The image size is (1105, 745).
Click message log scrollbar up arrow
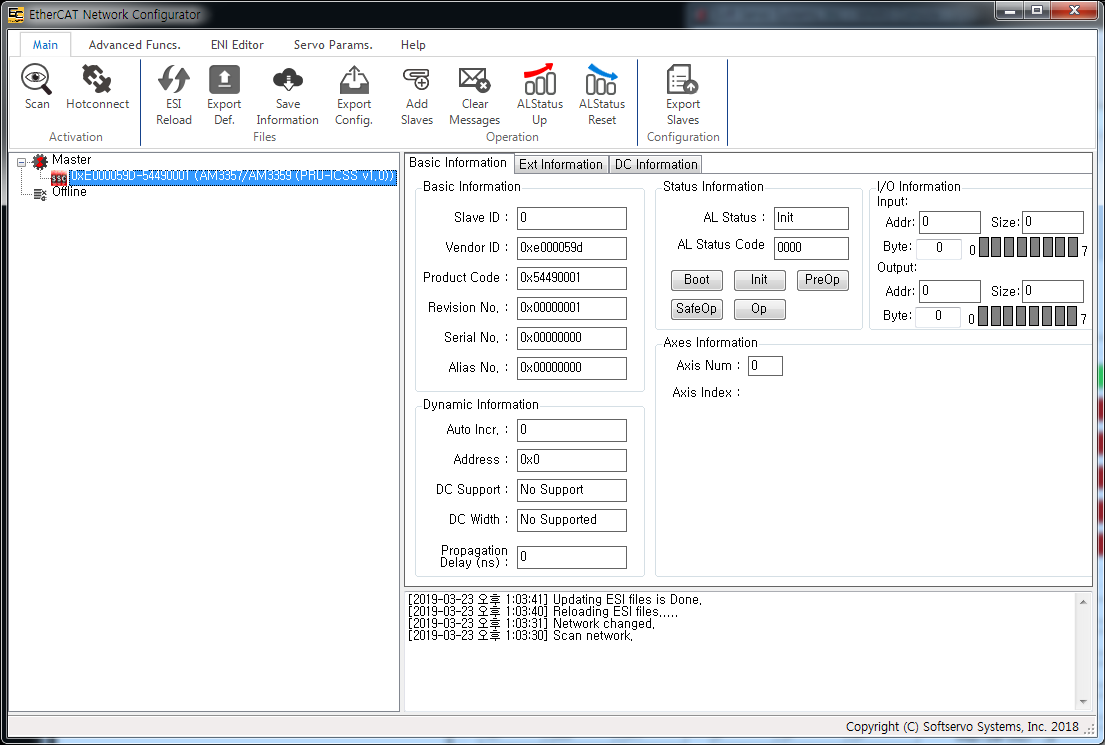(1082, 602)
